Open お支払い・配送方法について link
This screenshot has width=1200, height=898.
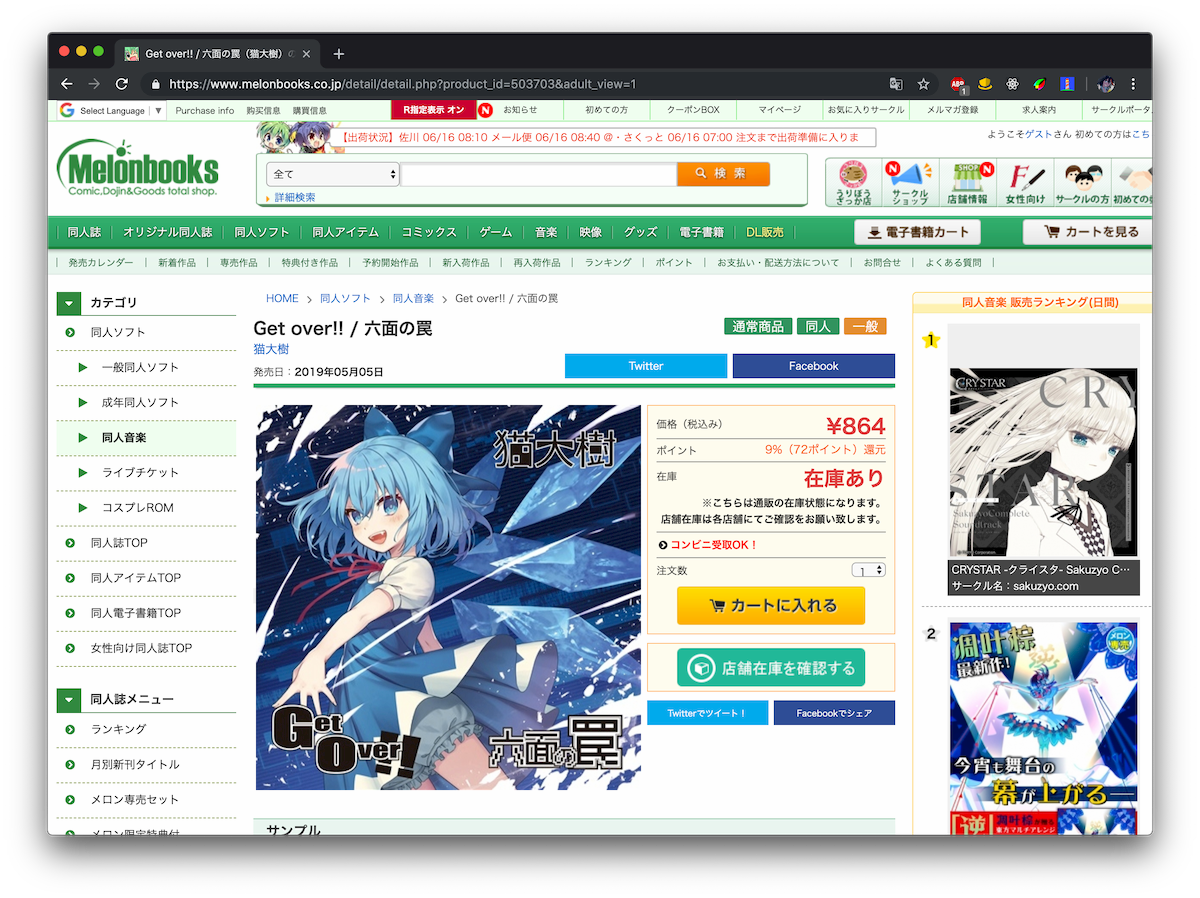pyautogui.click(x=778, y=262)
